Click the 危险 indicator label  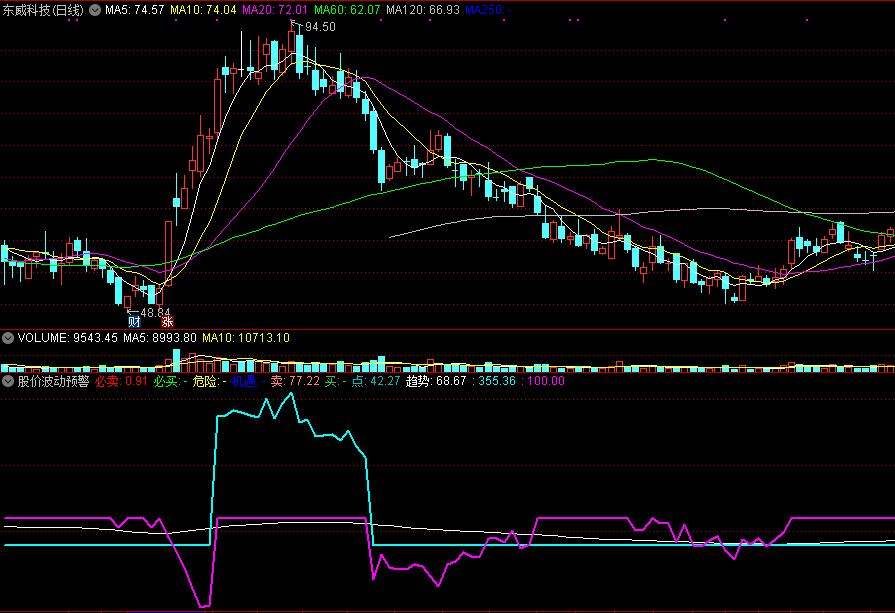(x=209, y=381)
